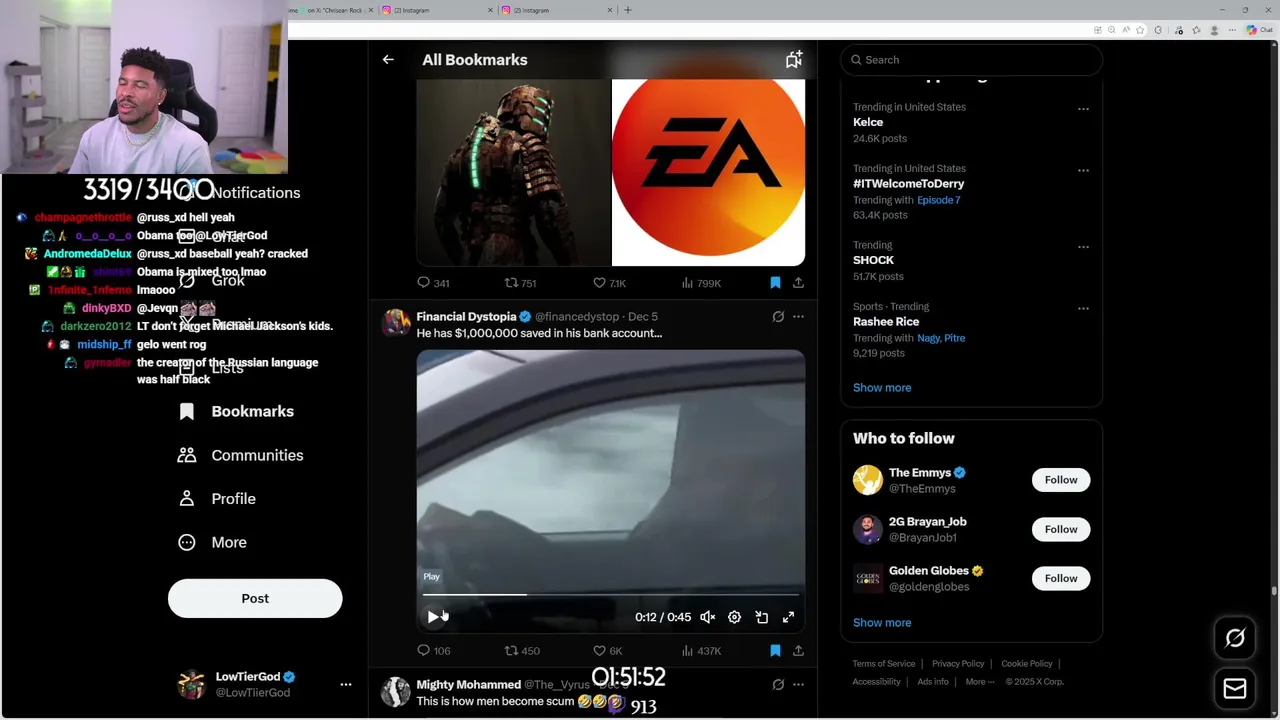Open Financial Dystopia profile name

point(466,317)
